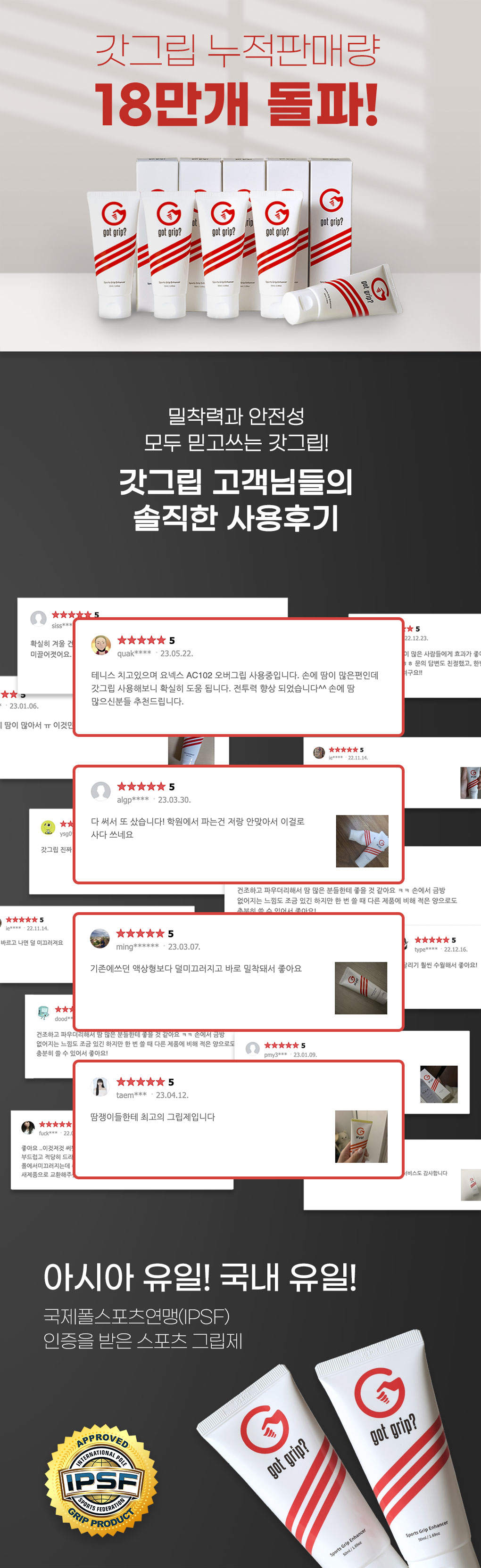This screenshot has width=481, height=1568.
Task: Click the five-star rating on quak**** review
Action: point(141,640)
